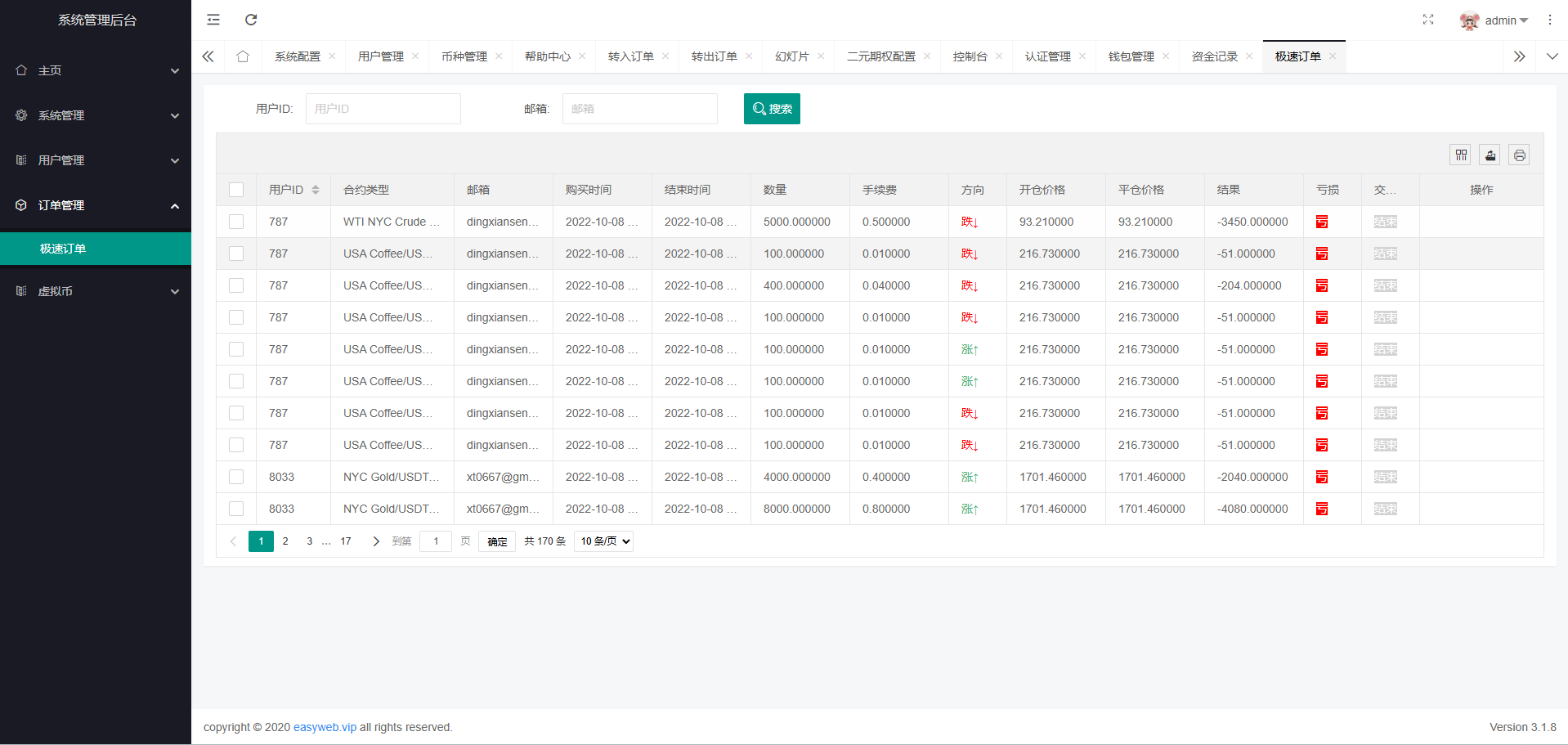The width and height of the screenshot is (1568, 745).
Task: Open the 10 条/页 page size dropdown
Action: click(604, 541)
